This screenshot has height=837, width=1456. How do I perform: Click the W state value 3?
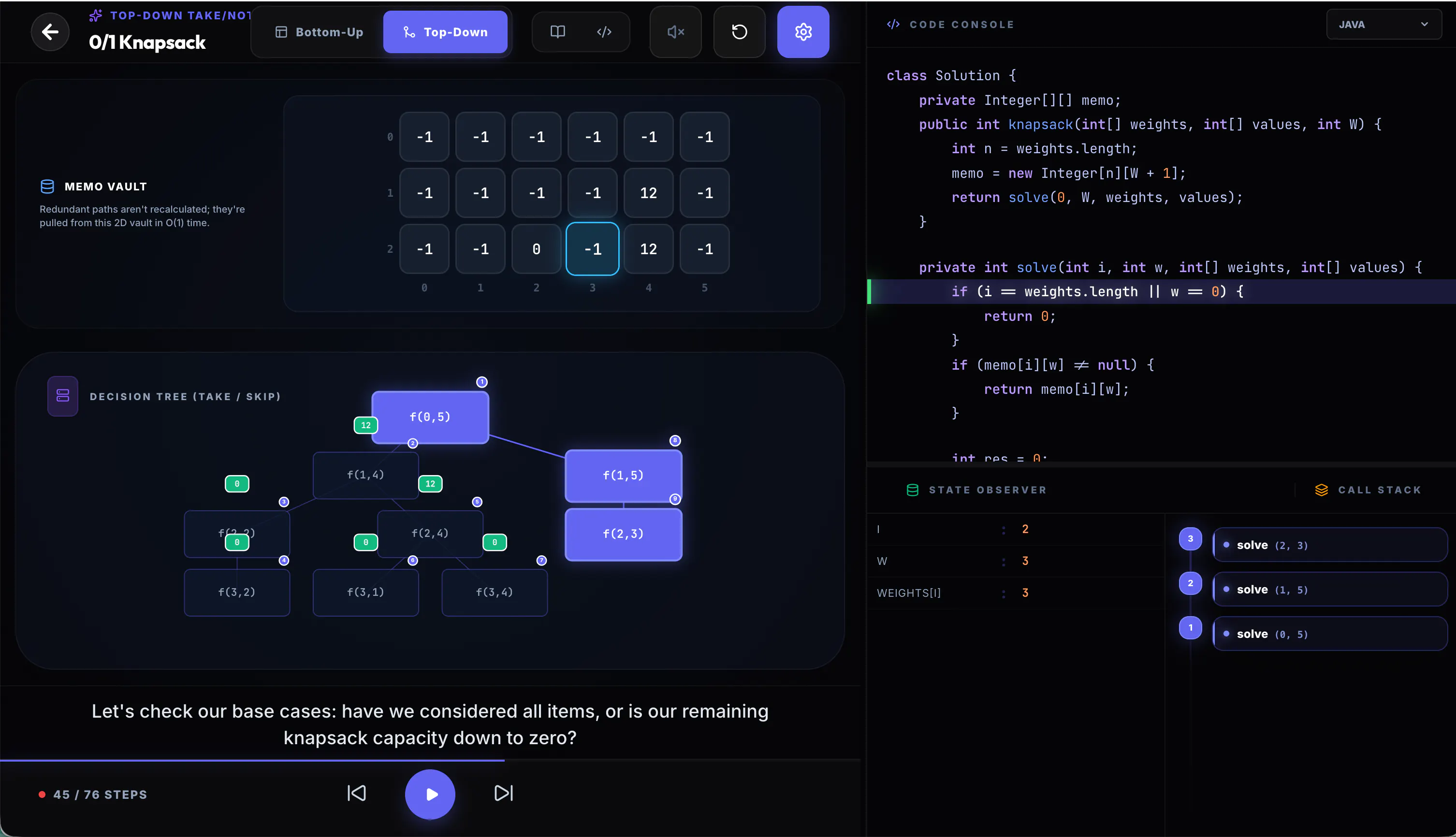click(1025, 561)
